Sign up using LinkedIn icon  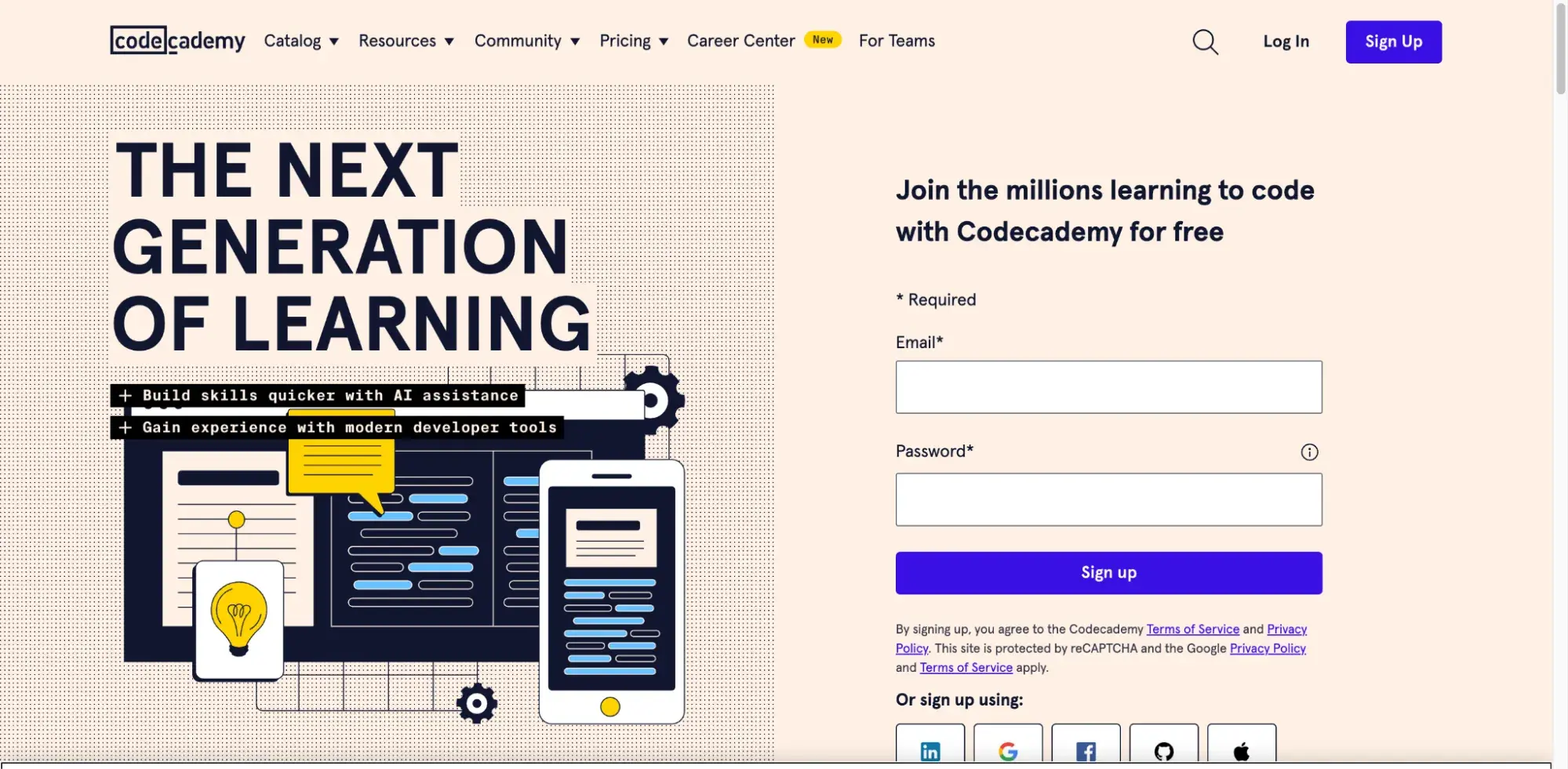point(930,745)
